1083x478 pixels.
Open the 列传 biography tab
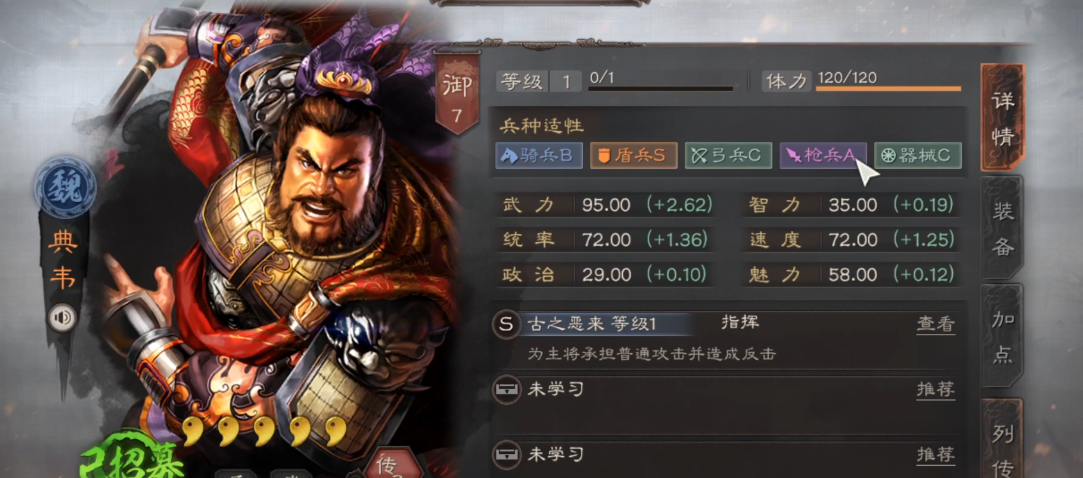(1002, 439)
